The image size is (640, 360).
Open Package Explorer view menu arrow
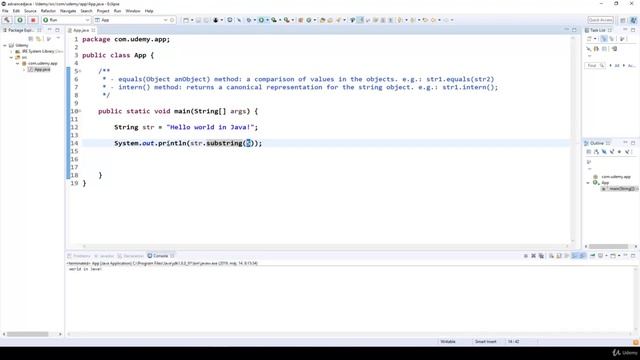pyautogui.click(x=58, y=39)
